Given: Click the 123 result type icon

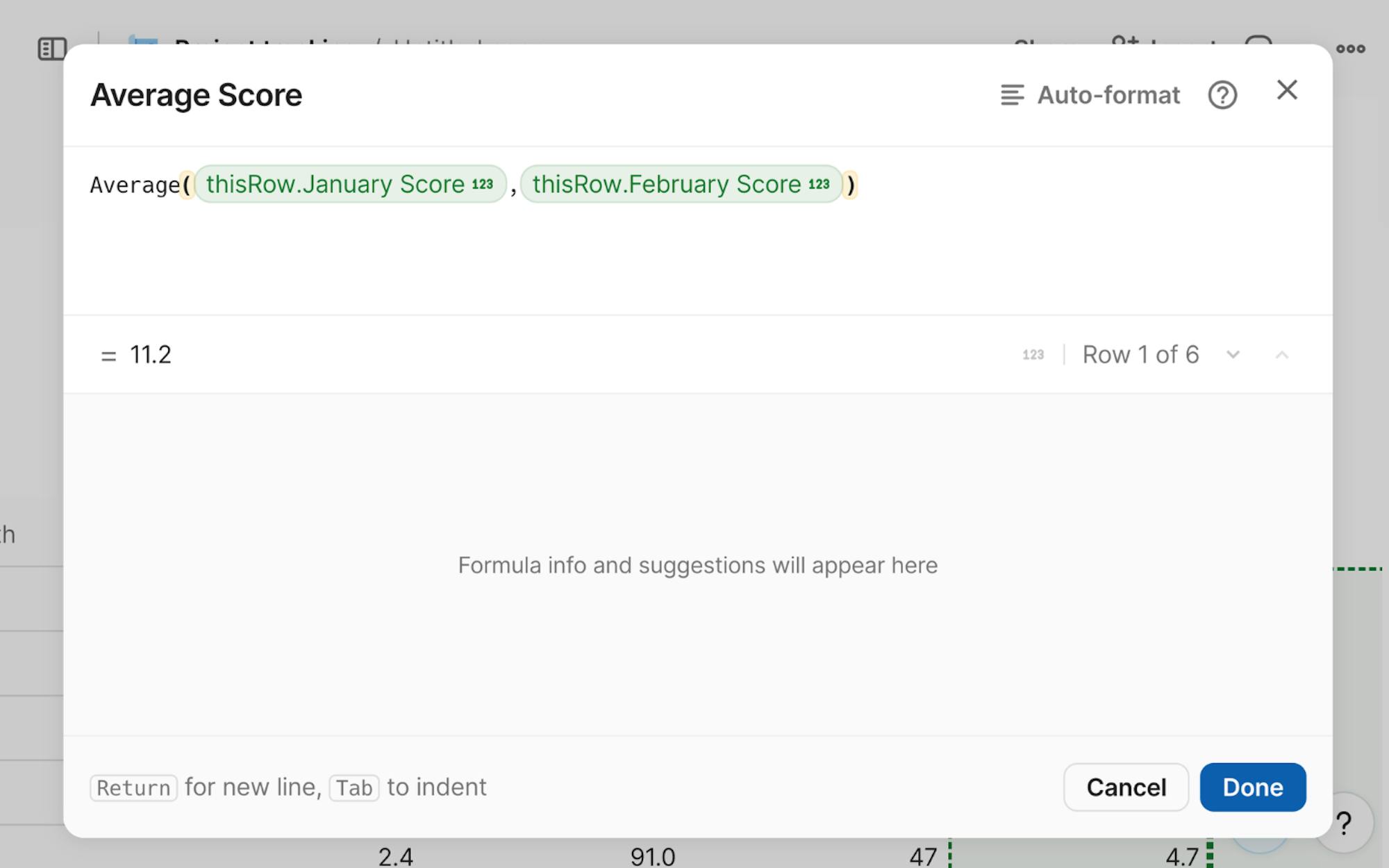Looking at the screenshot, I should (x=1033, y=355).
